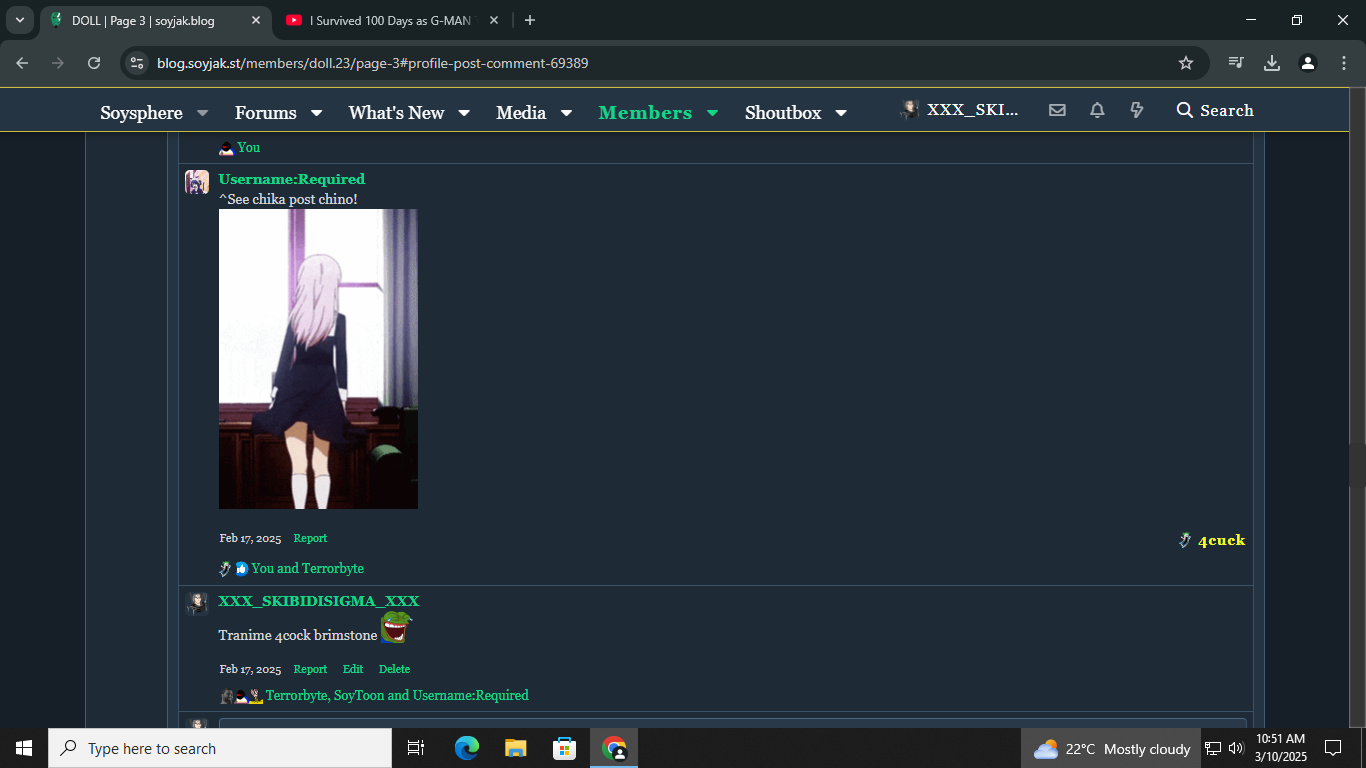This screenshot has width=1366, height=768.
Task: Expand the Shoutbox dropdown arrow
Action: pyautogui.click(x=841, y=113)
